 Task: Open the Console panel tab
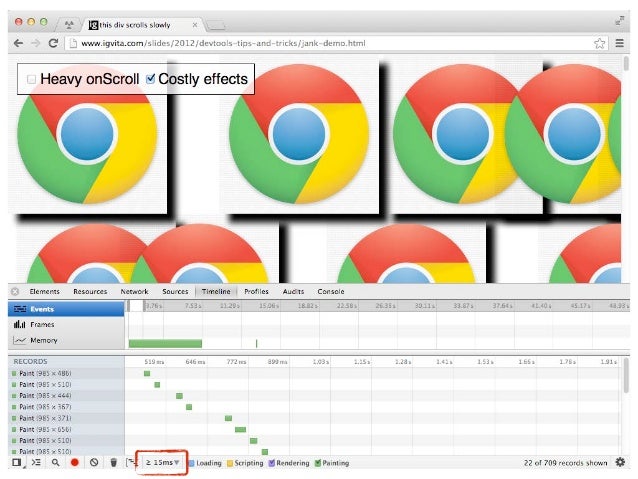(331, 291)
